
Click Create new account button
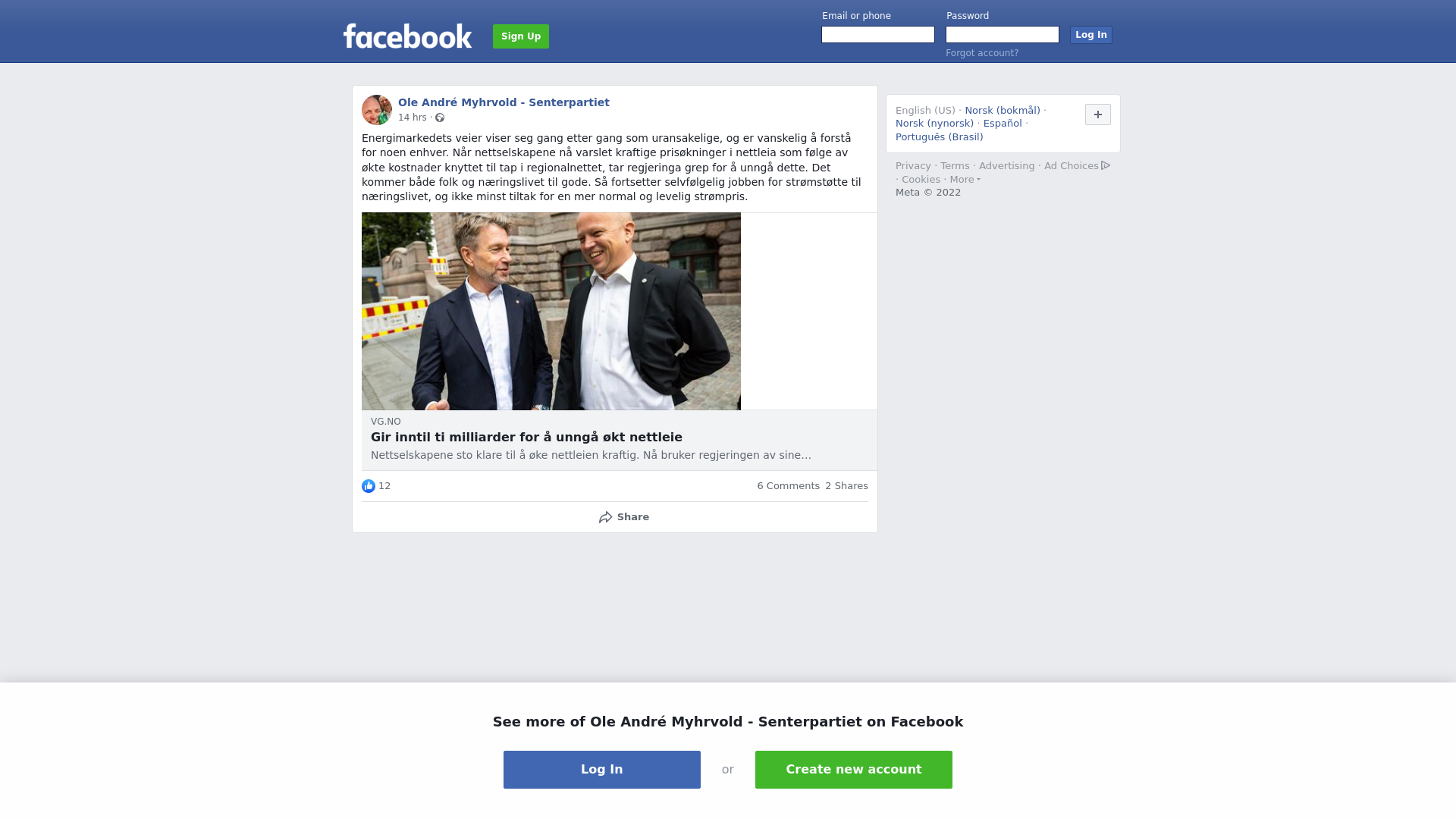pyautogui.click(x=854, y=770)
